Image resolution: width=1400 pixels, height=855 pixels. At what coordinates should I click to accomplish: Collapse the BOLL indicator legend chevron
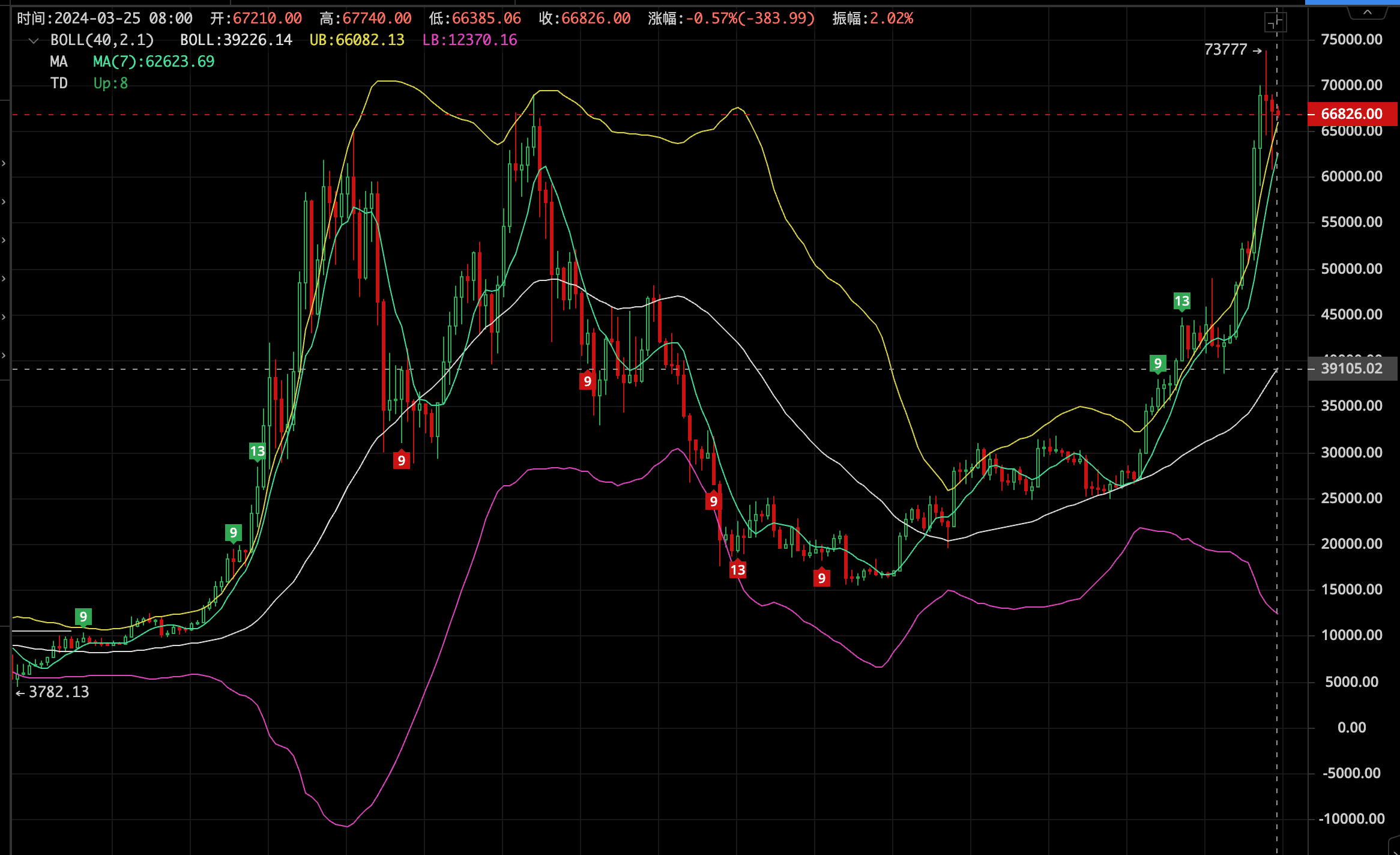(x=34, y=41)
